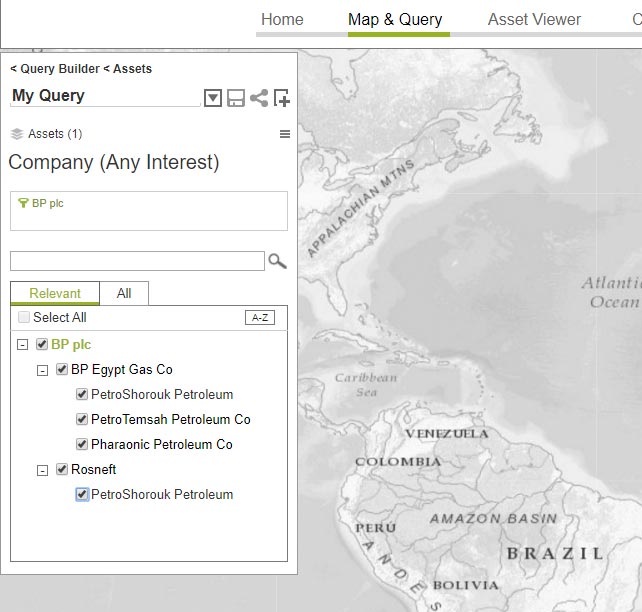
Task: Sort the company list with A-Z button
Action: [x=260, y=317]
